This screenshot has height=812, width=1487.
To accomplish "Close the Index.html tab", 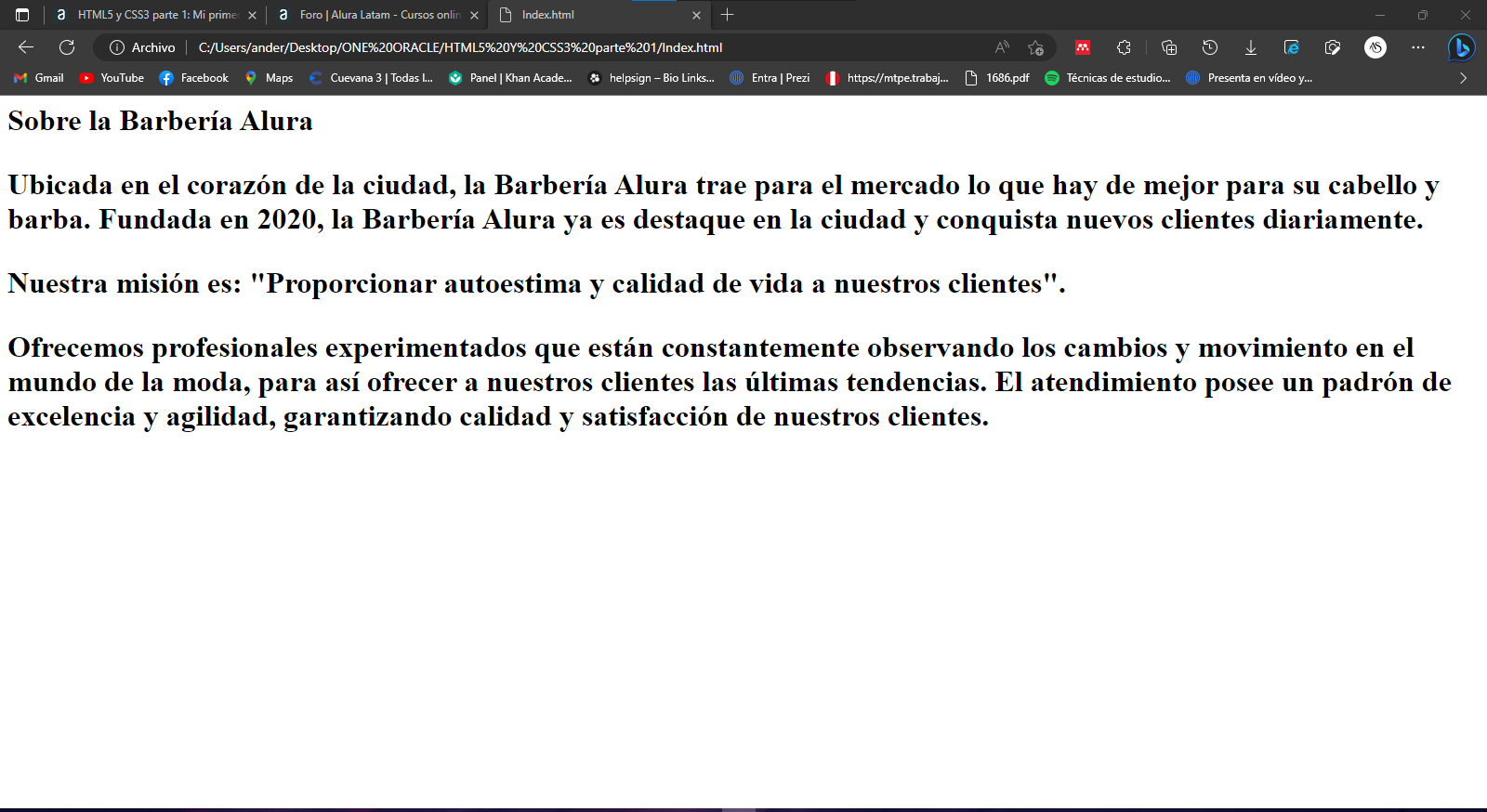I will (x=696, y=15).
